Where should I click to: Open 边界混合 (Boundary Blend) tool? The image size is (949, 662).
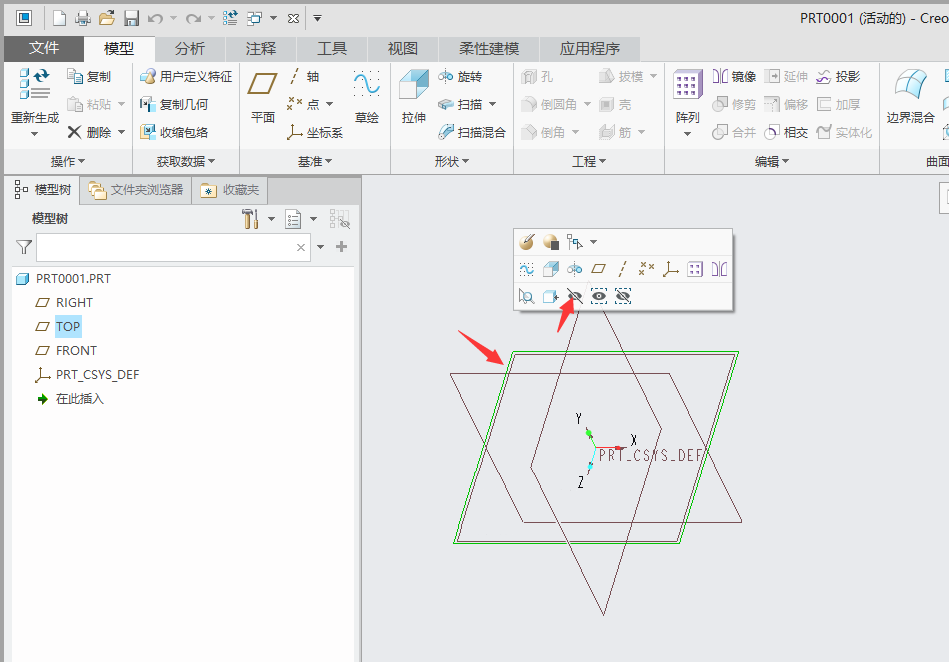(x=910, y=97)
